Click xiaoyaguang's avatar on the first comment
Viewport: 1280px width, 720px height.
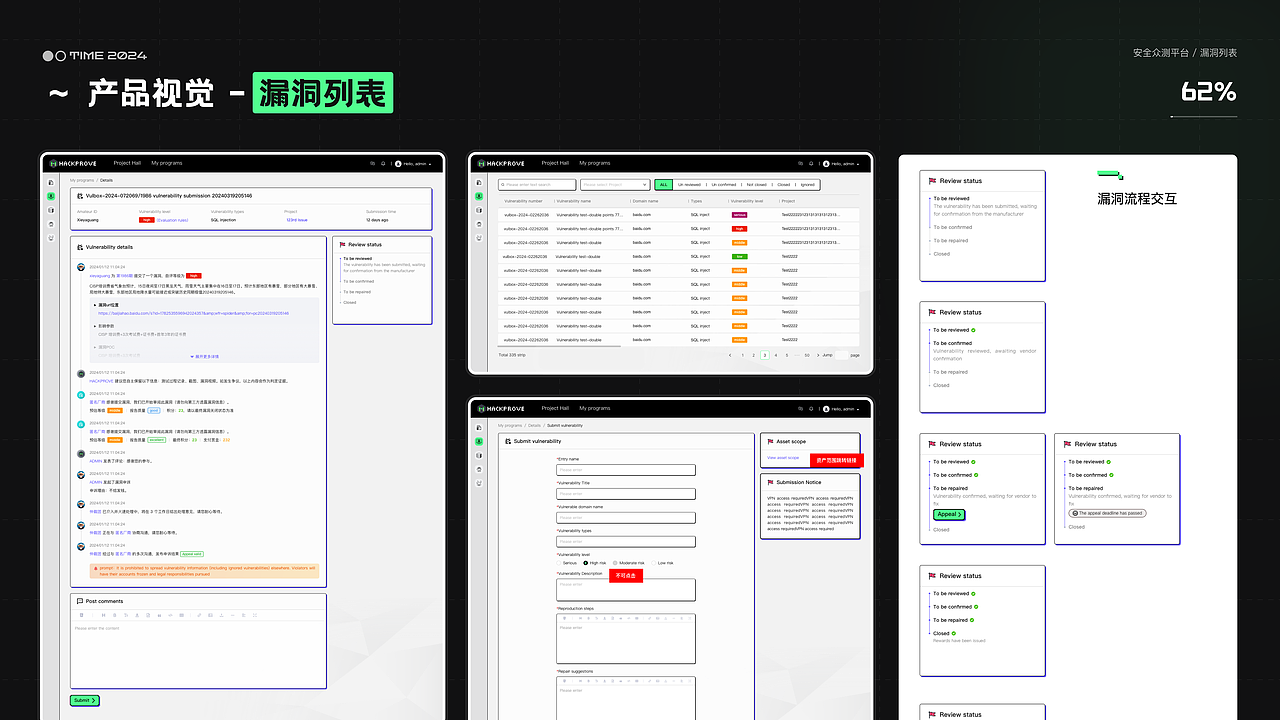81,267
